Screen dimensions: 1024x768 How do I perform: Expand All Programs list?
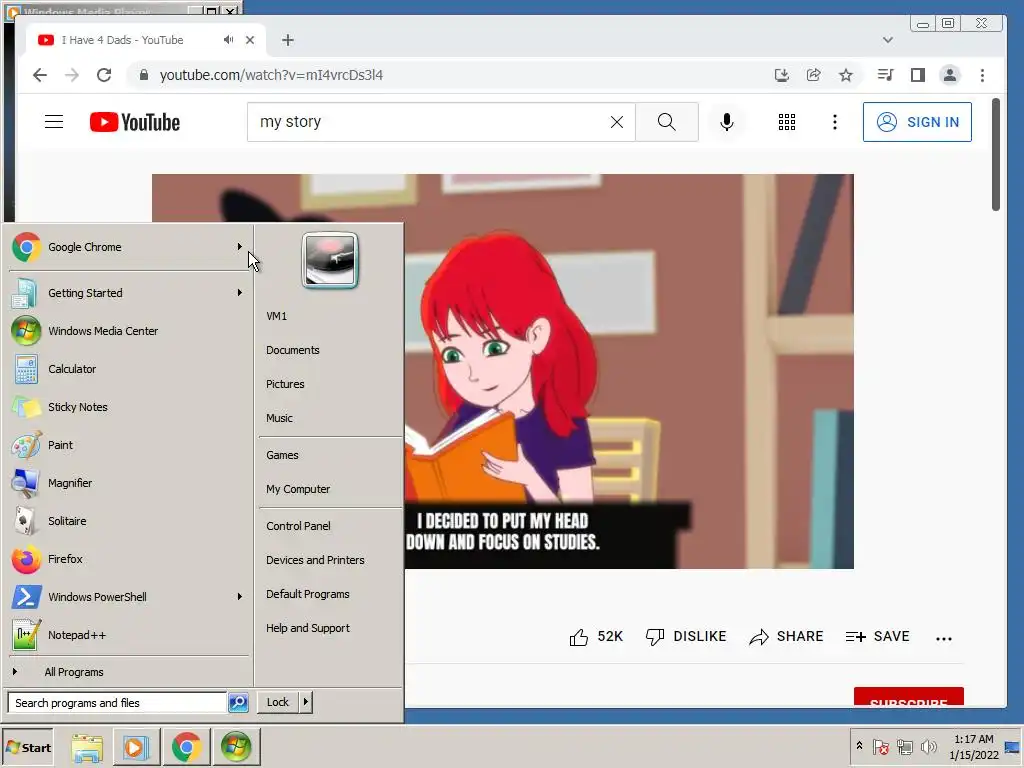[73, 672]
